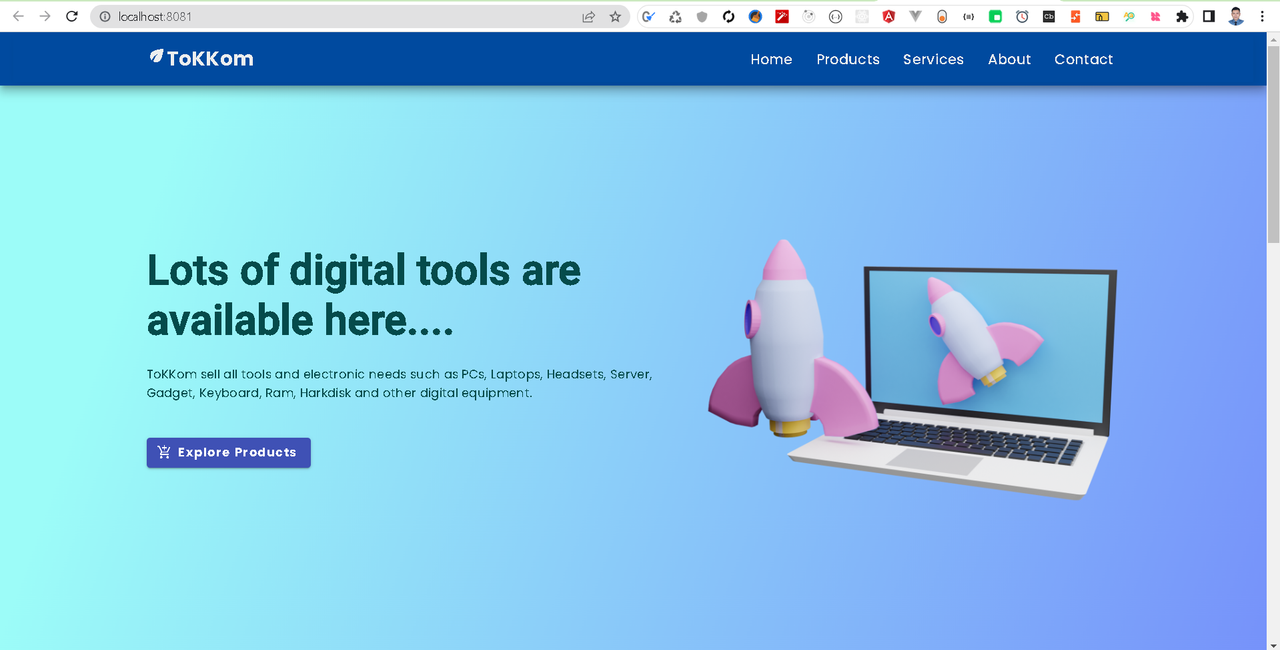1280x650 pixels.
Task: Open the gray shield extension
Action: point(702,17)
